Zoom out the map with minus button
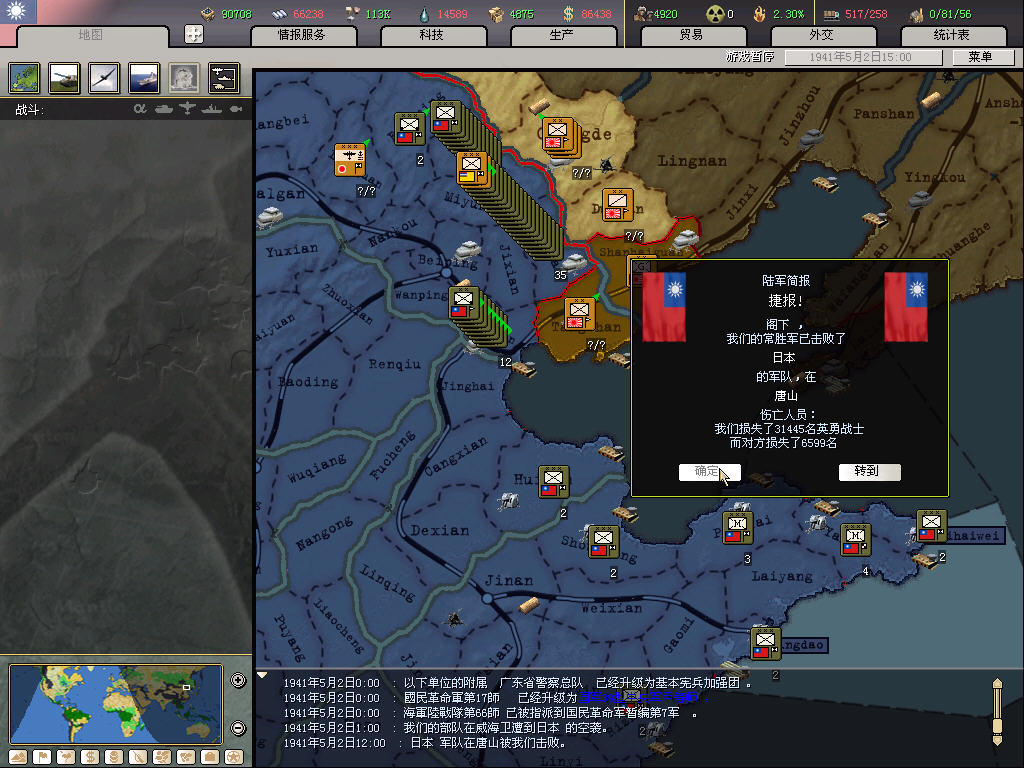Viewport: 1024px width, 768px height. pyautogui.click(x=238, y=728)
